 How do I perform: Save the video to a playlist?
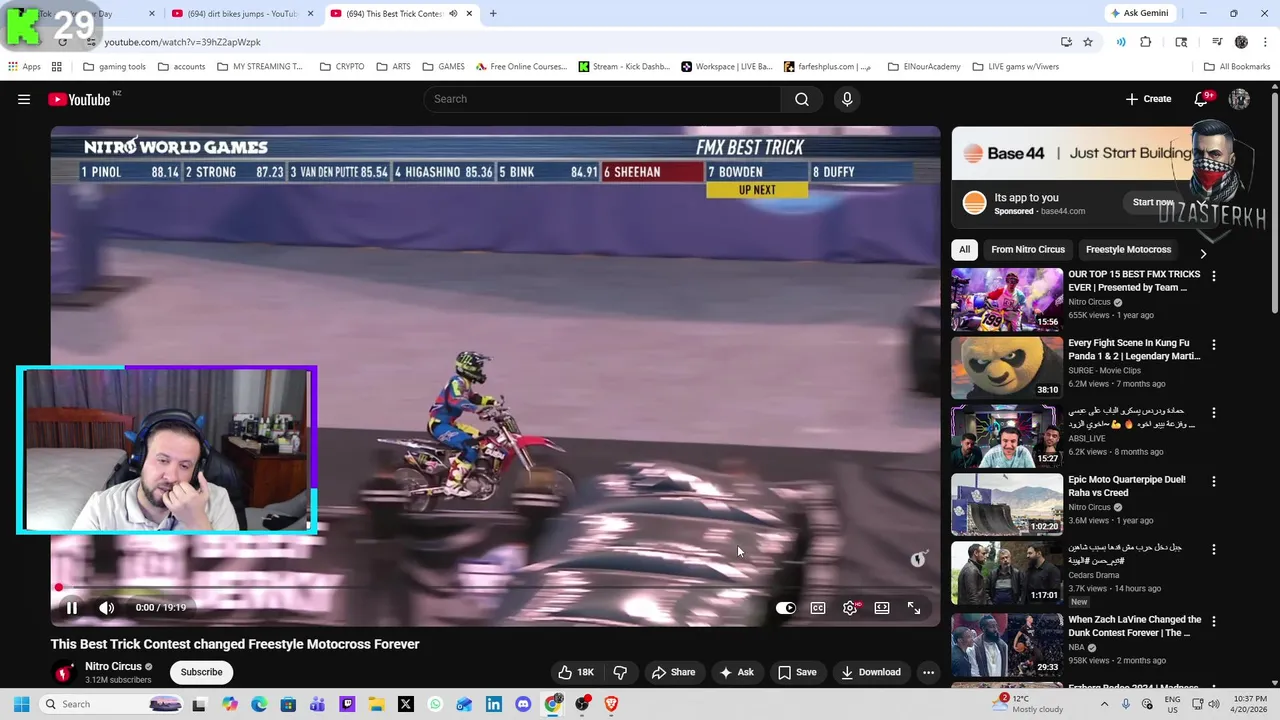coord(797,672)
